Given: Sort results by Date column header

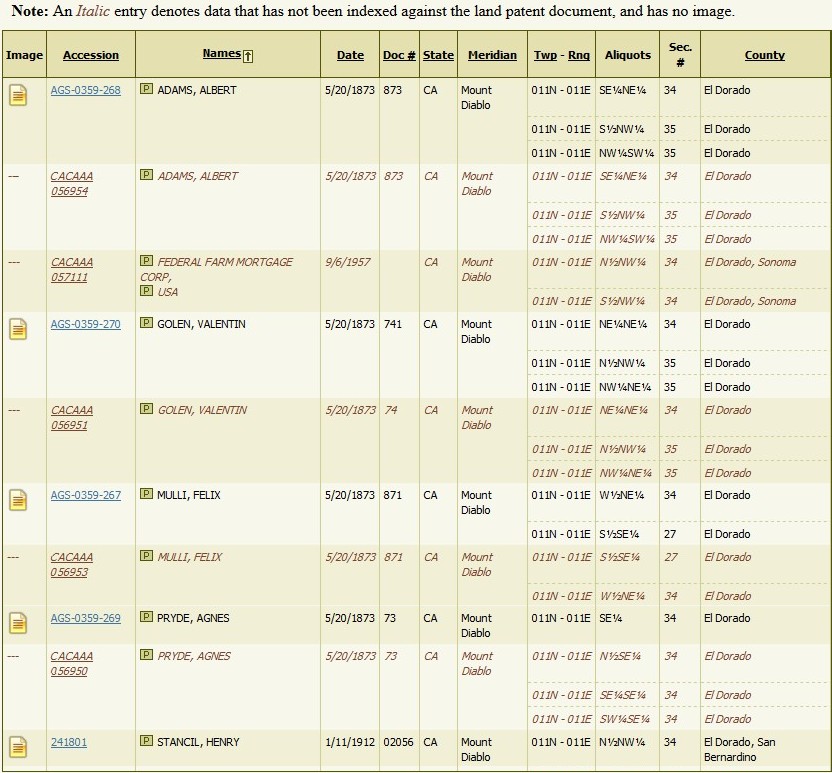Looking at the screenshot, I should (350, 56).
